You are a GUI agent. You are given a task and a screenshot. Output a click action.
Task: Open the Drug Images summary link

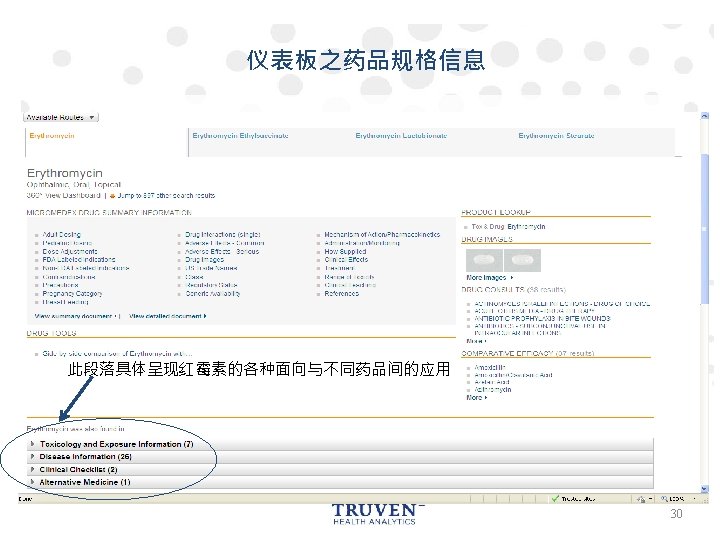204,259
